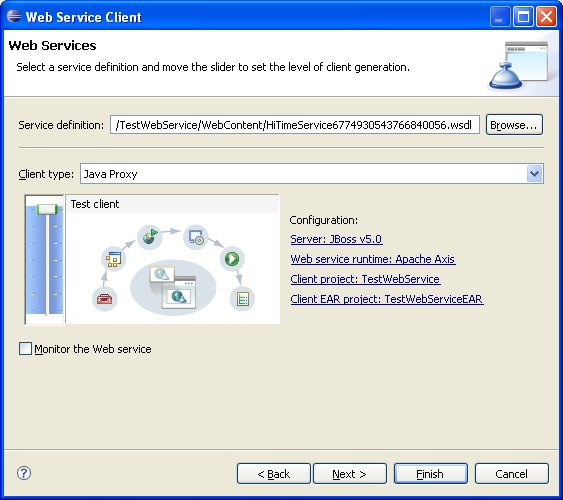The height and width of the screenshot is (500, 563).
Task: Click the Browse... button
Action: [x=514, y=125]
